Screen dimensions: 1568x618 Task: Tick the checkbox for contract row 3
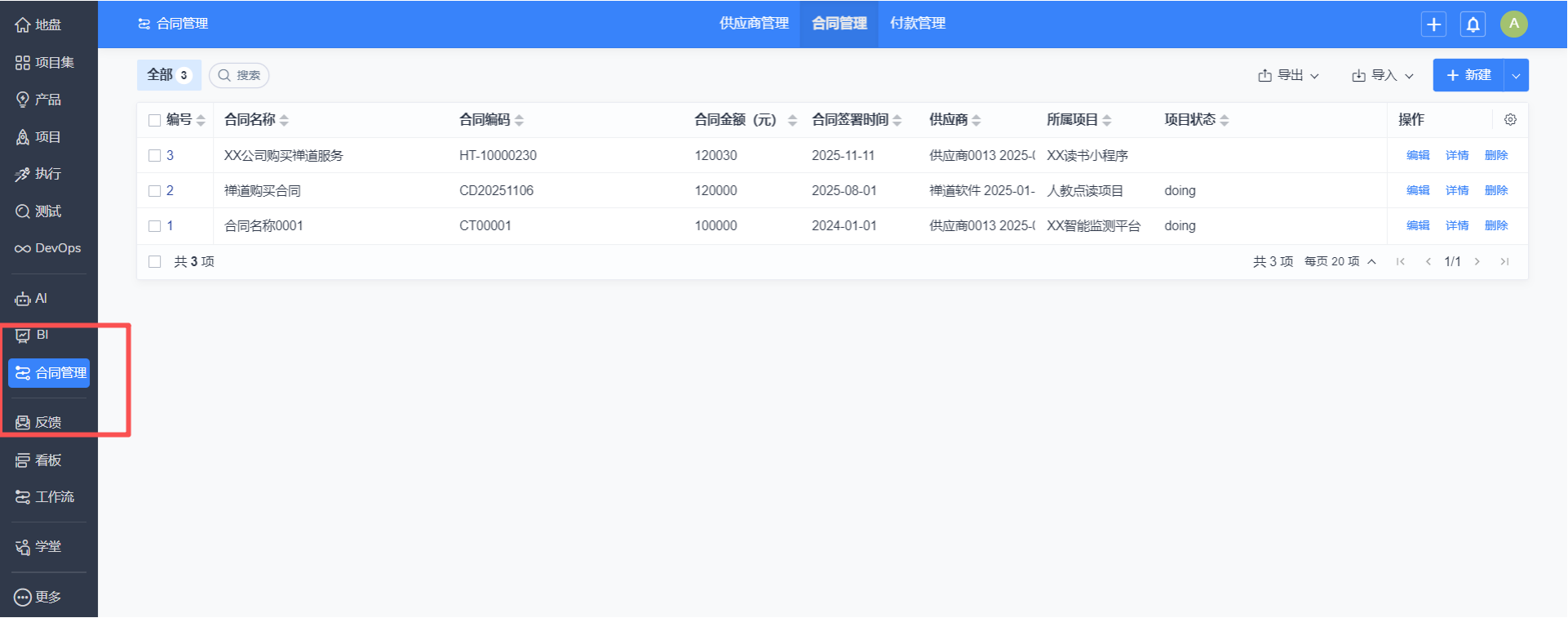(155, 156)
